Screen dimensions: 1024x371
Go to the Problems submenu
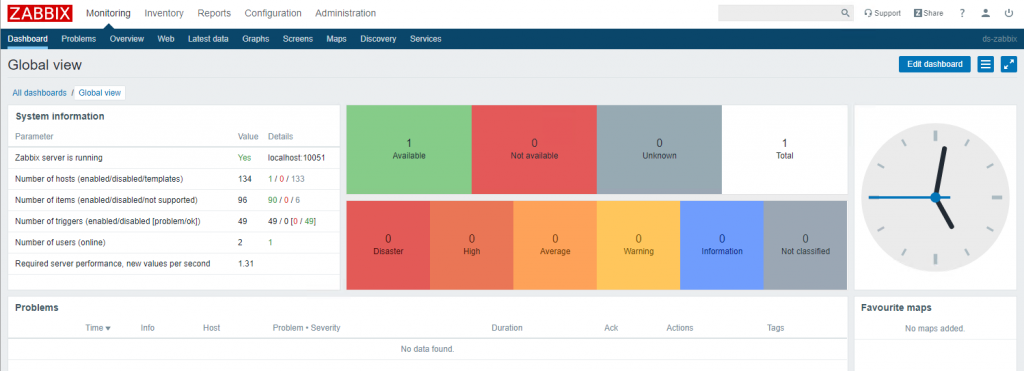(78, 39)
